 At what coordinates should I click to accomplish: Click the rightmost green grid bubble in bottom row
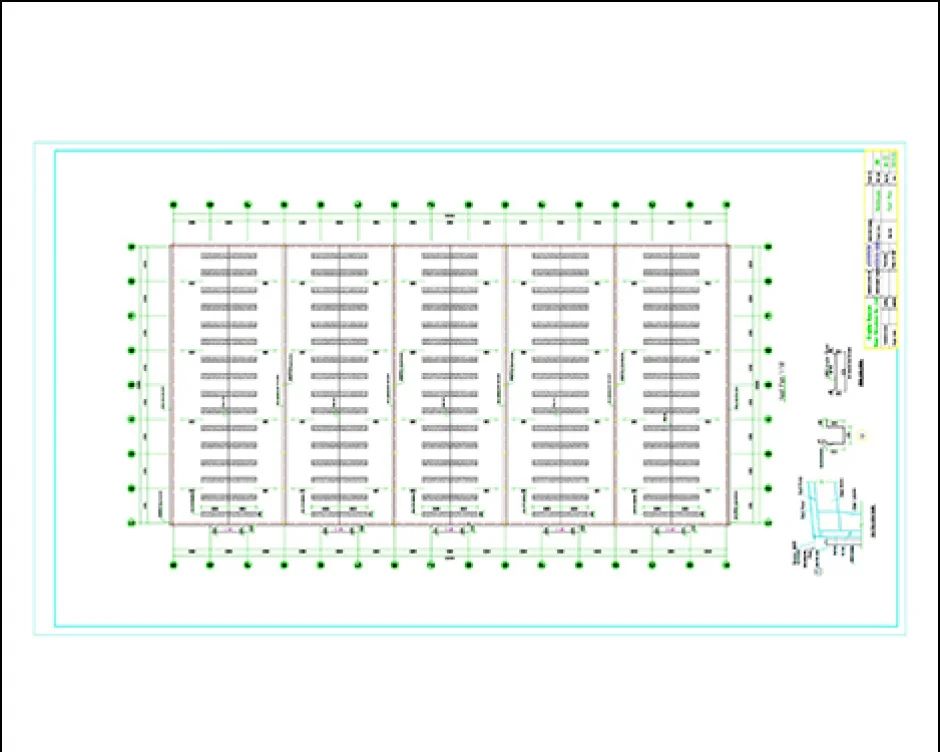[725, 566]
